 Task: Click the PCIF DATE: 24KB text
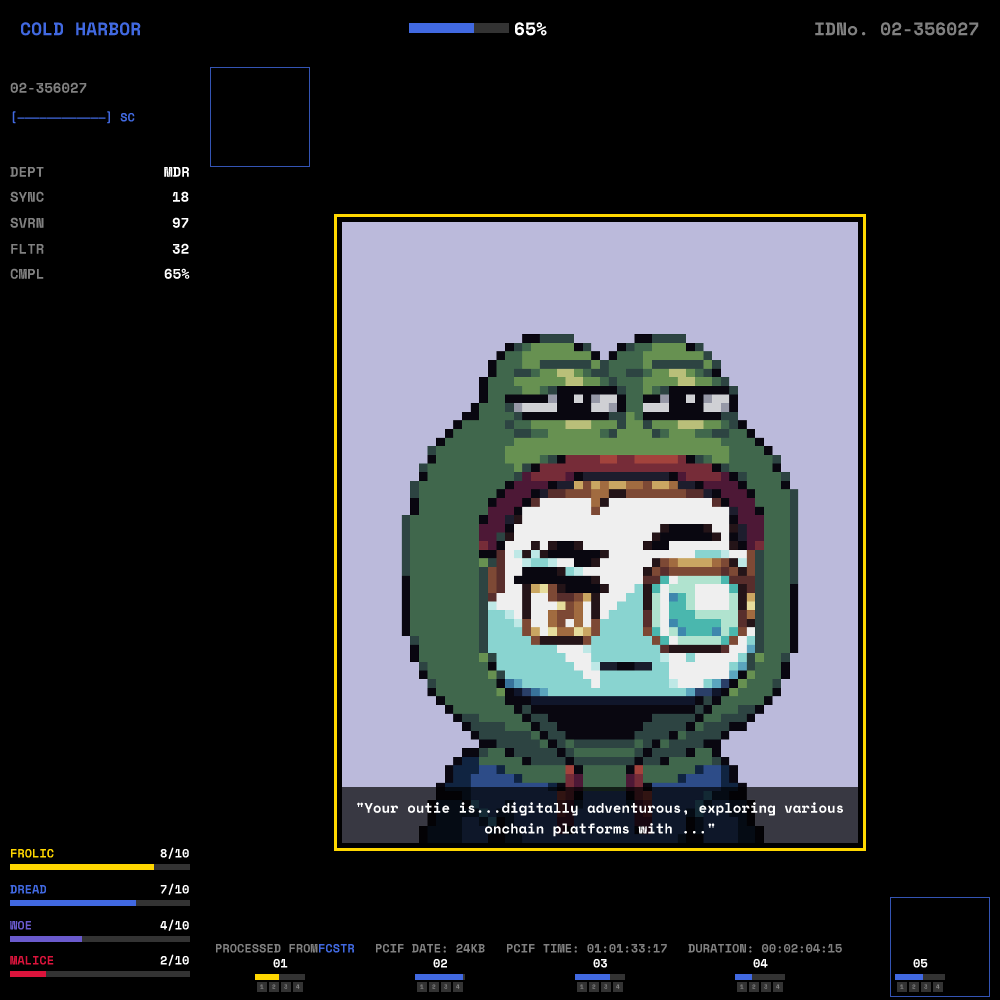(x=430, y=948)
